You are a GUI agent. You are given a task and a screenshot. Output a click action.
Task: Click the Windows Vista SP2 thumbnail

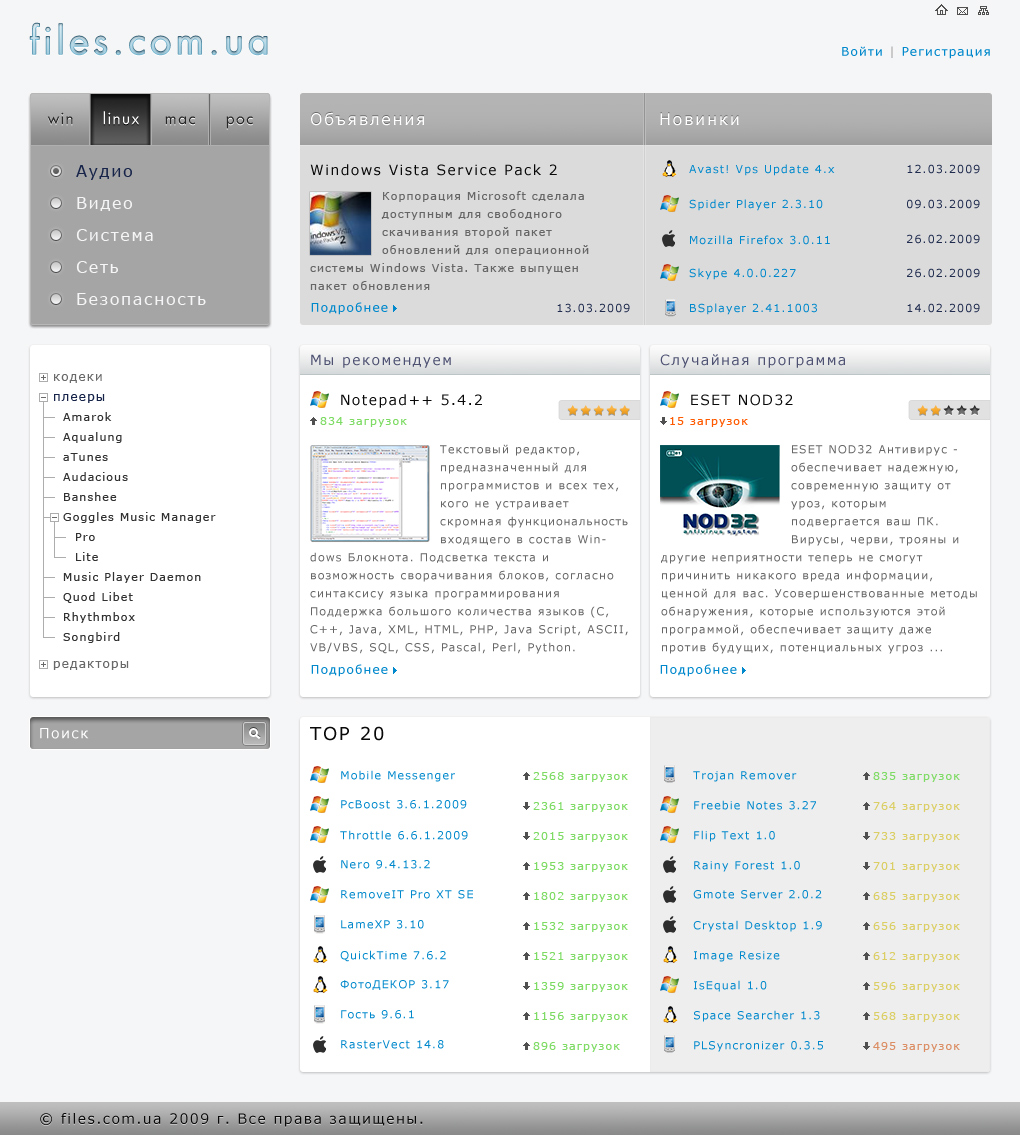(340, 223)
